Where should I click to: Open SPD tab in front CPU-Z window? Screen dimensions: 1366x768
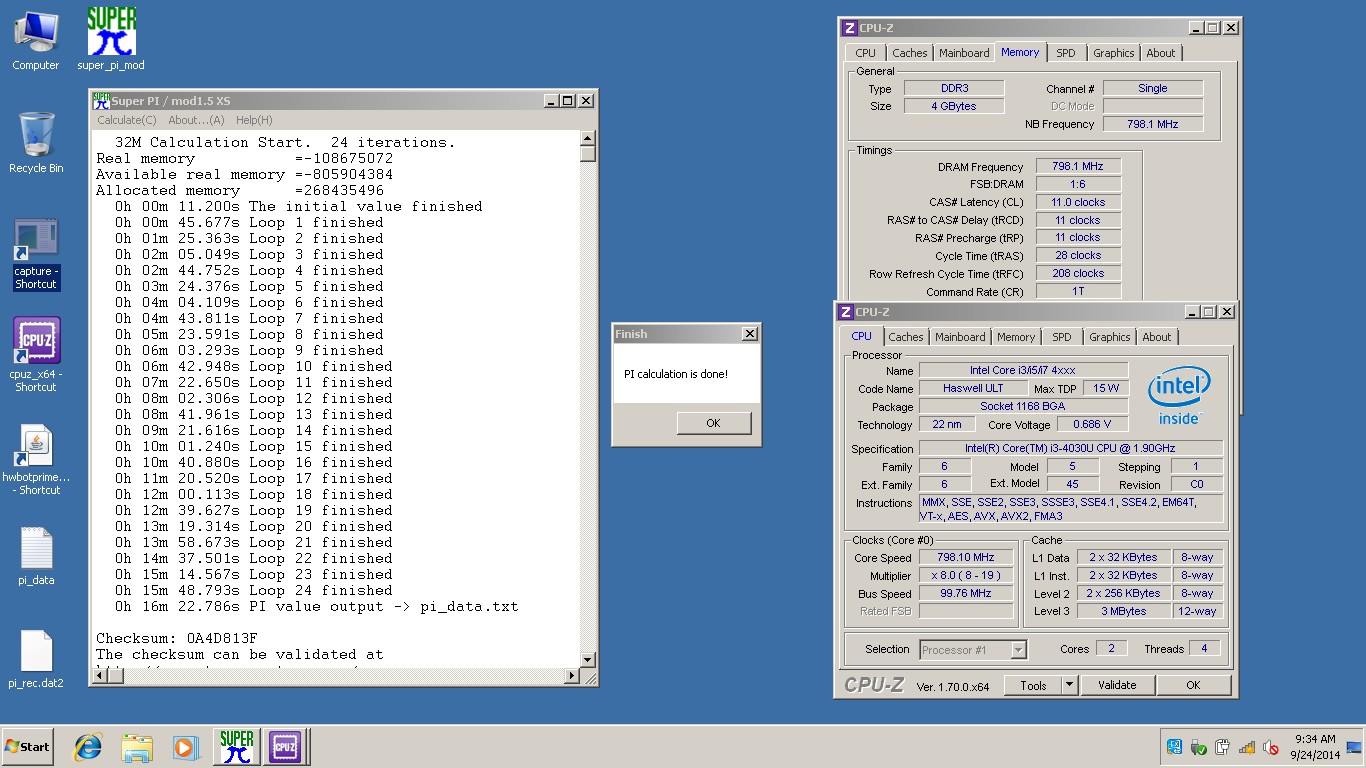click(x=1062, y=337)
